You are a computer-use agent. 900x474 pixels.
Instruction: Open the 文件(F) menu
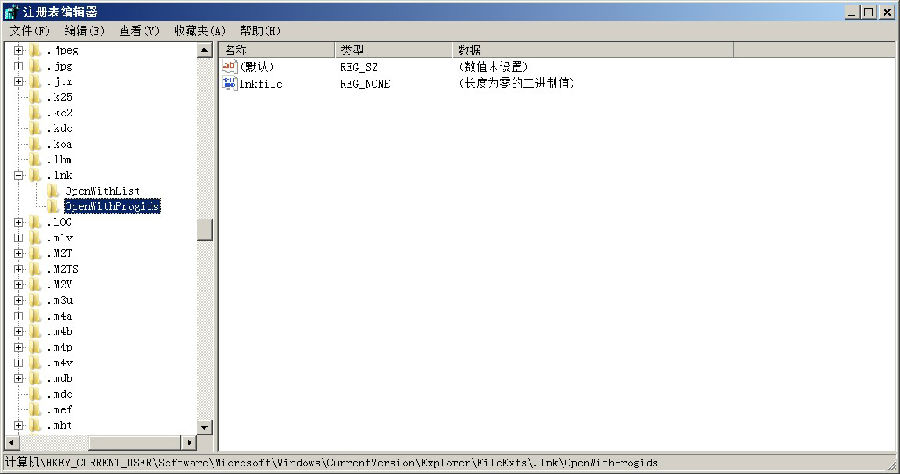(x=29, y=31)
